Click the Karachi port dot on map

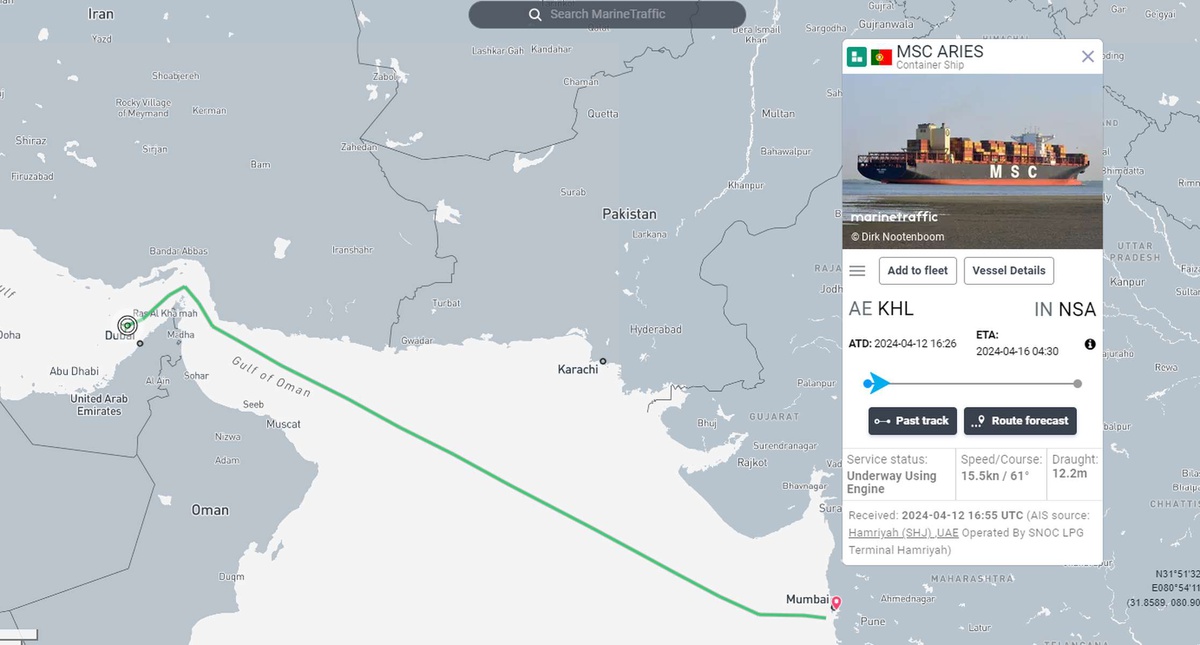[x=603, y=361]
